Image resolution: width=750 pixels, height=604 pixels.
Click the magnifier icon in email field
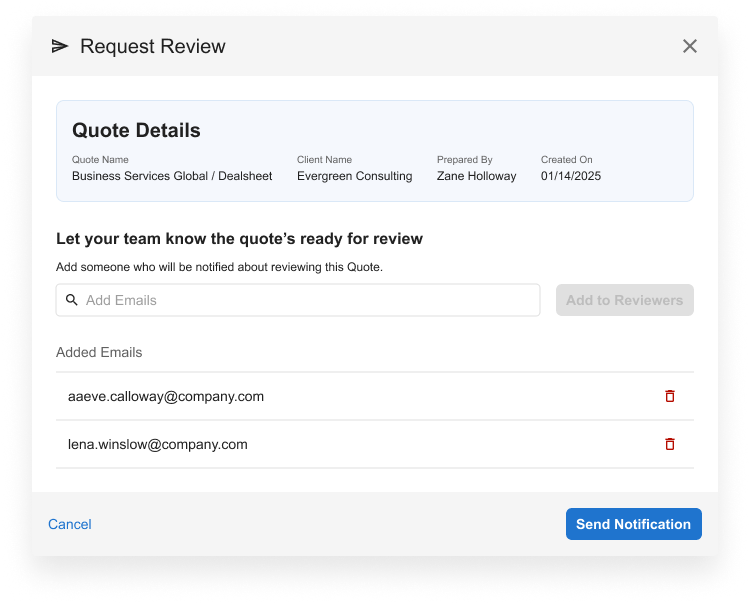click(x=71, y=300)
